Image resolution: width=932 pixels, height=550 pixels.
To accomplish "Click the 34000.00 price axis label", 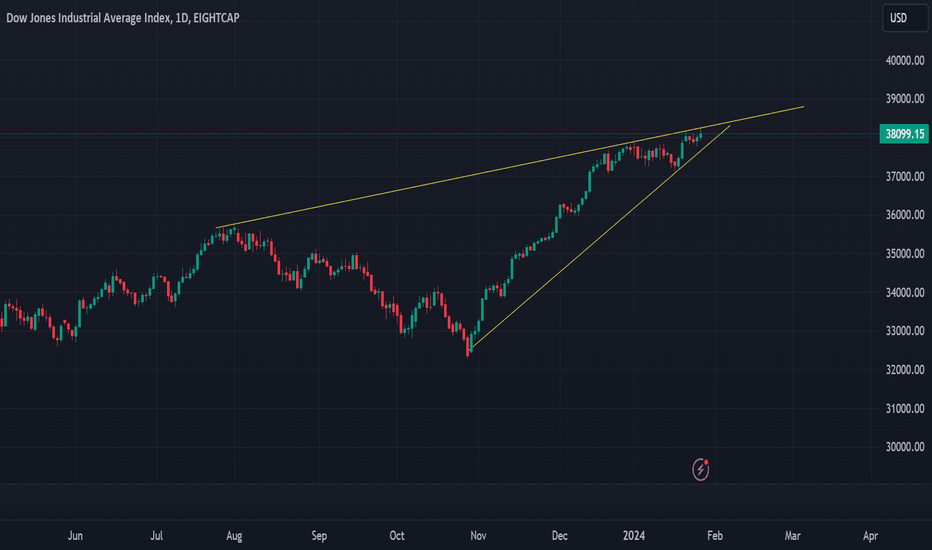I will 905,292.
